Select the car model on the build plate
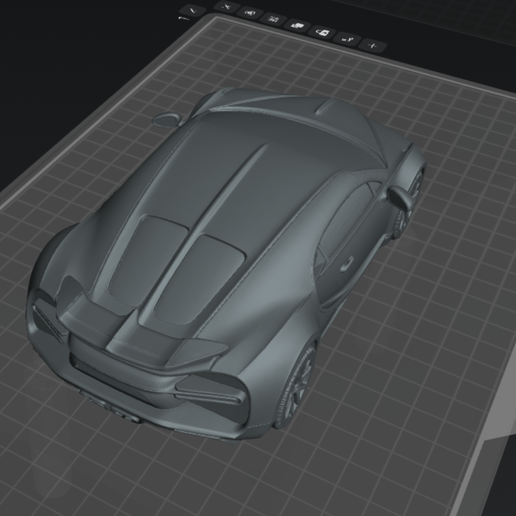This screenshot has height=516, width=516. pos(227,263)
